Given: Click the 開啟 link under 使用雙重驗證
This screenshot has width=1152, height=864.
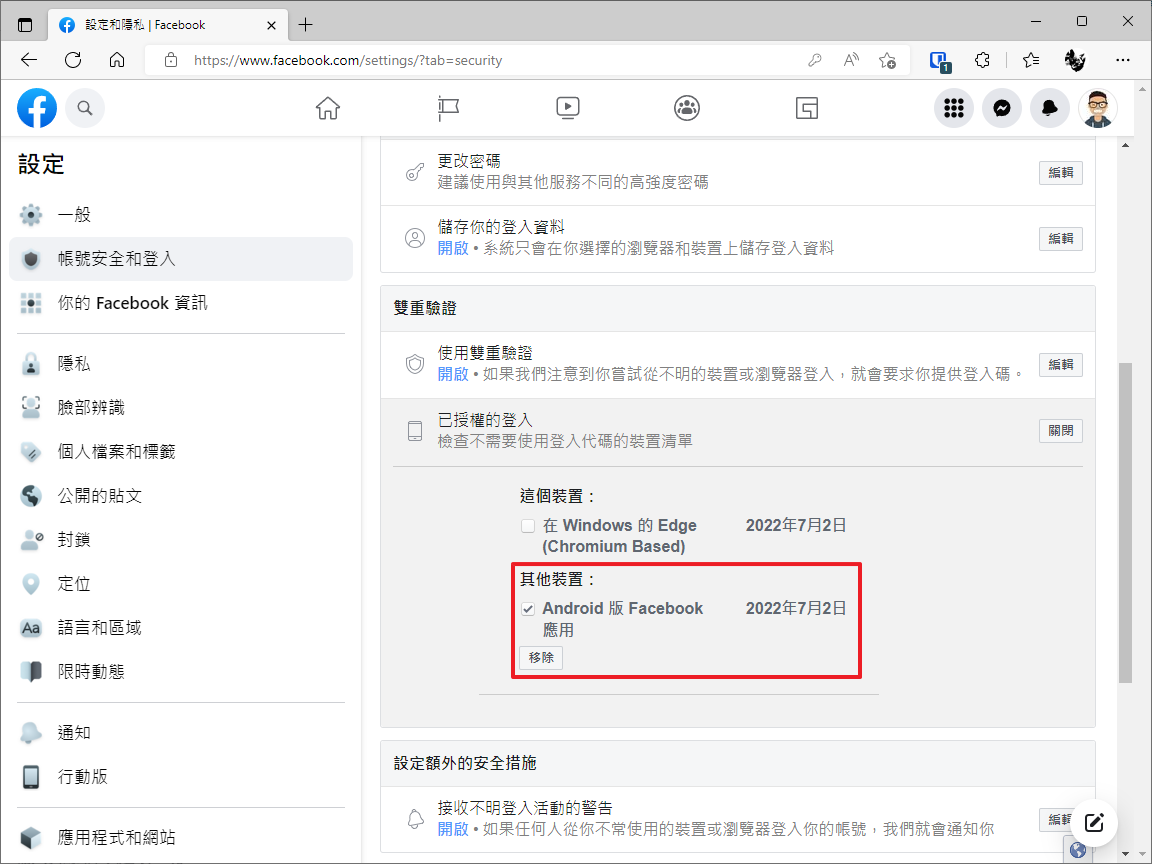Looking at the screenshot, I should [x=453, y=374].
